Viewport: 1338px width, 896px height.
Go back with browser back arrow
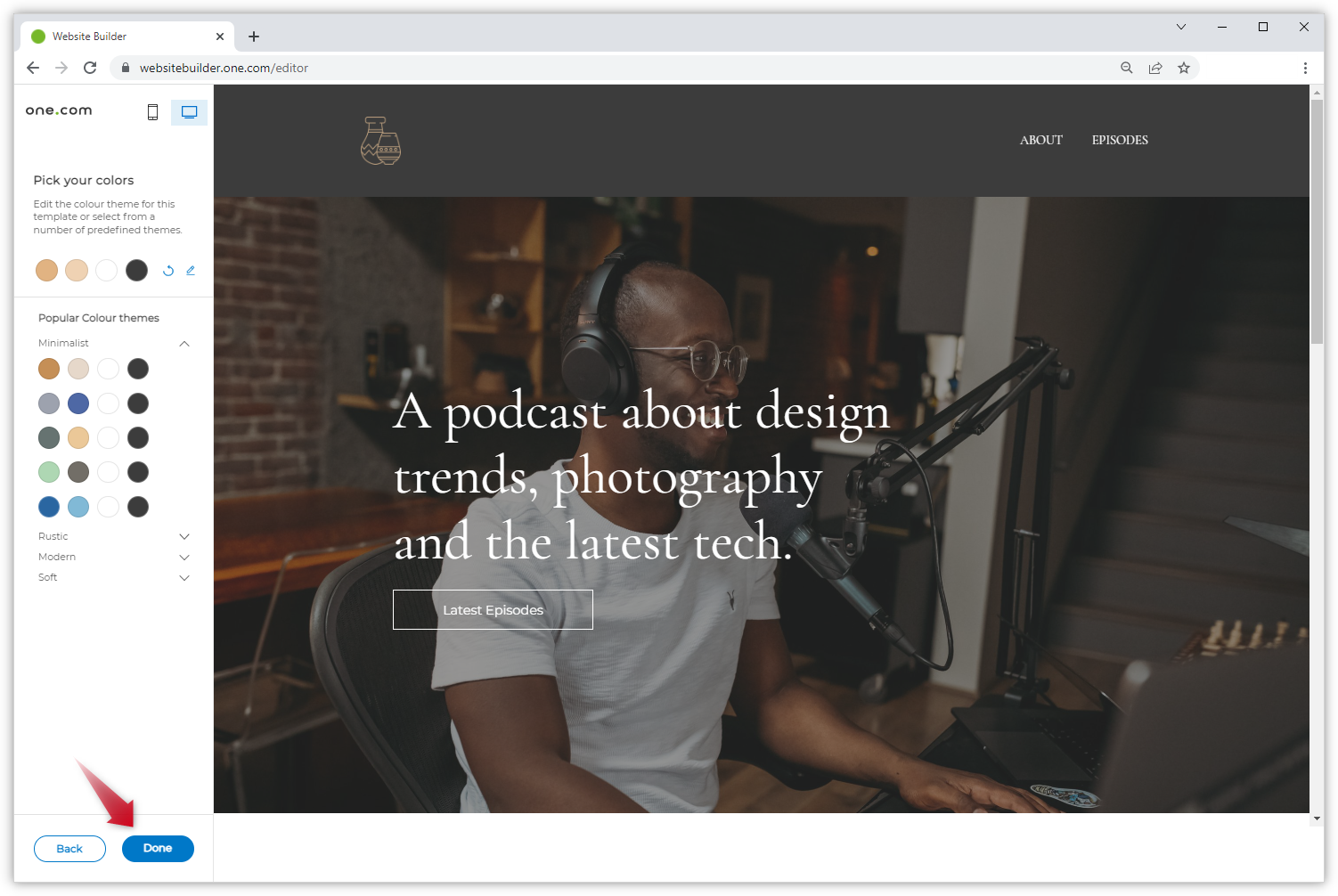[x=33, y=68]
